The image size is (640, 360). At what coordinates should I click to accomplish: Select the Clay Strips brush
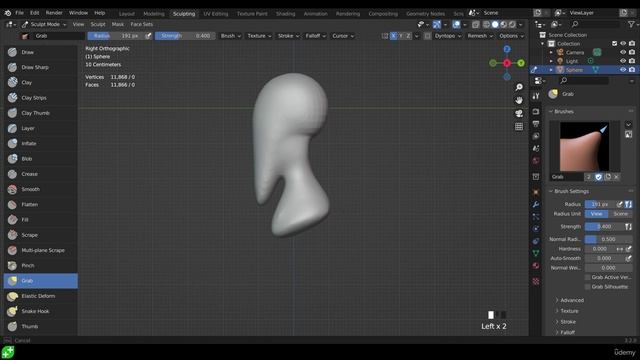click(x=40, y=98)
